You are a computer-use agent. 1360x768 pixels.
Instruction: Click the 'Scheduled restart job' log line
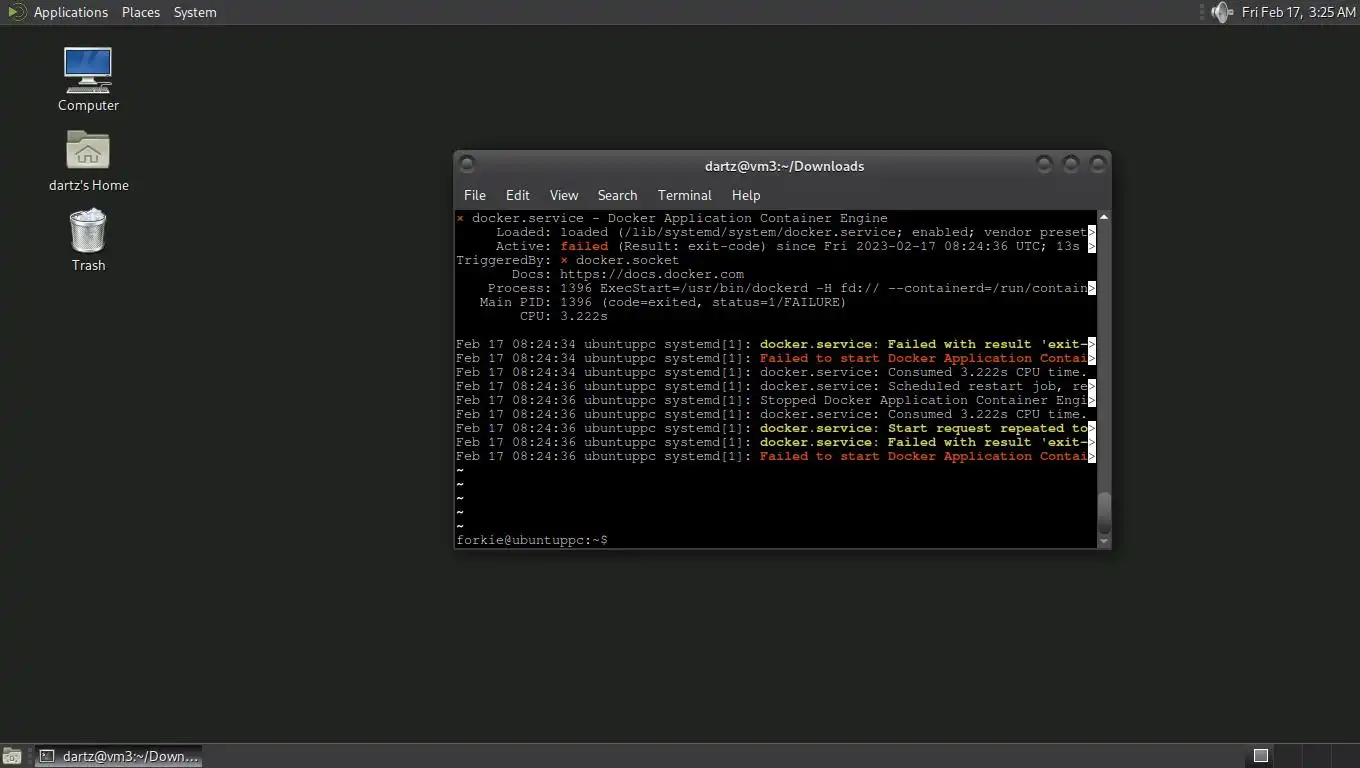(776, 386)
